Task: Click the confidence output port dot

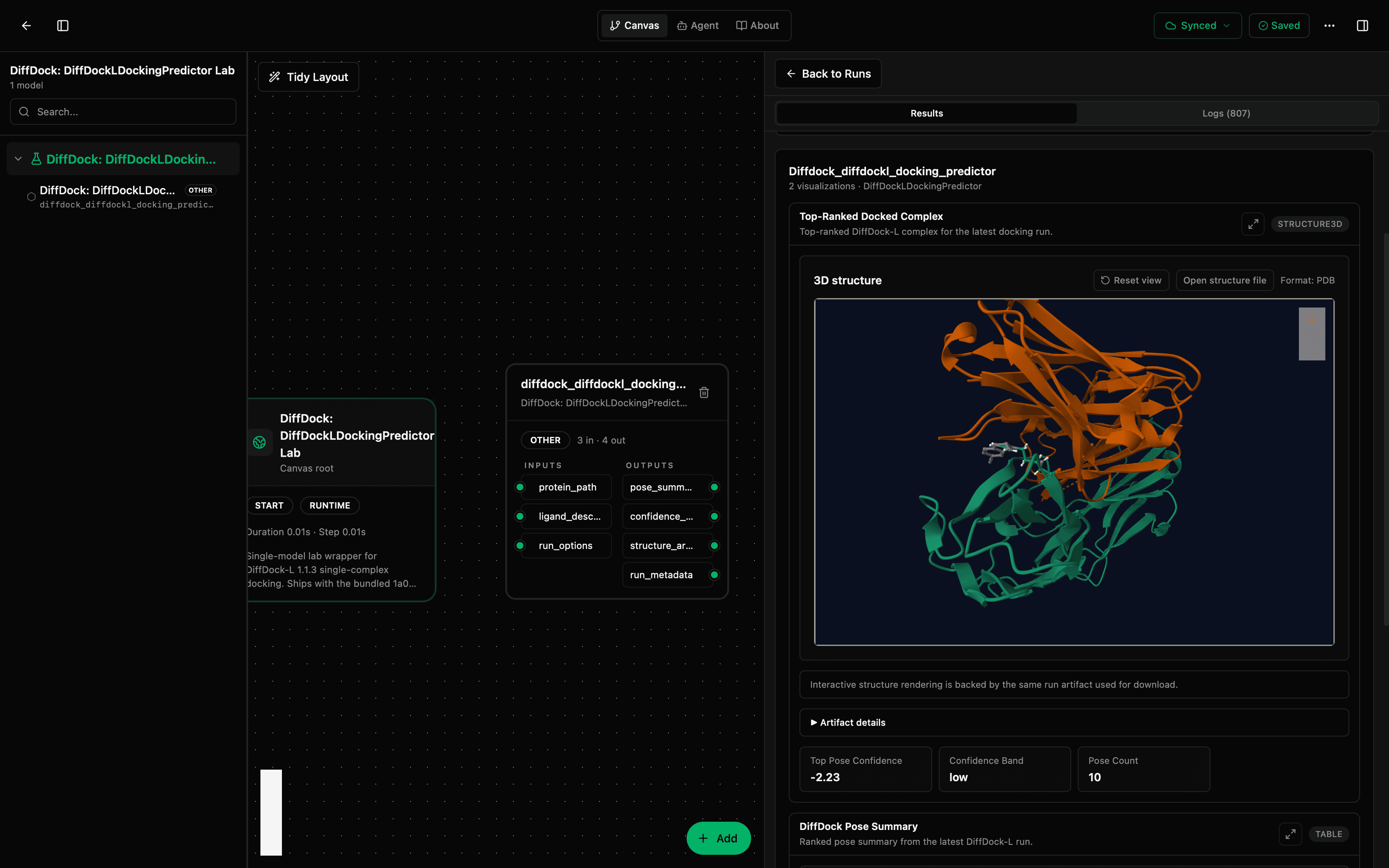Action: pyautogui.click(x=714, y=516)
